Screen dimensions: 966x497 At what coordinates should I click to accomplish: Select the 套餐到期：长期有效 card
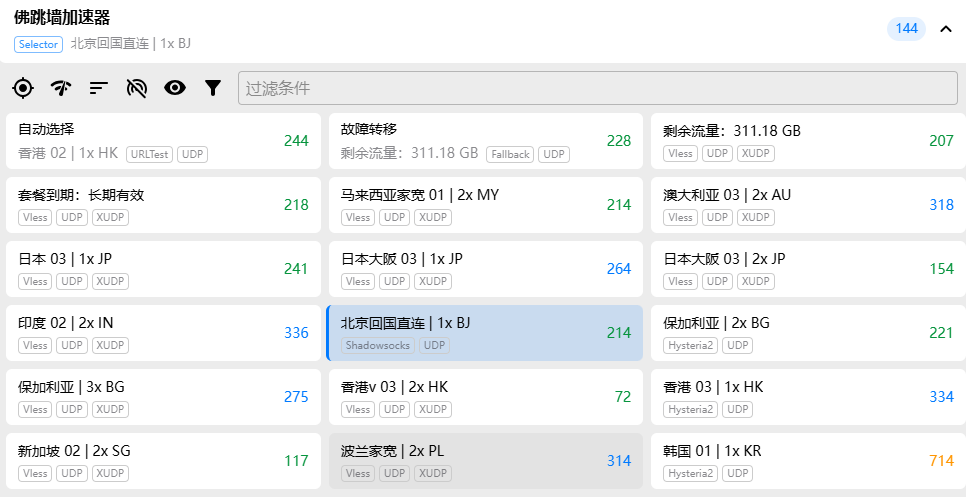(x=163, y=205)
